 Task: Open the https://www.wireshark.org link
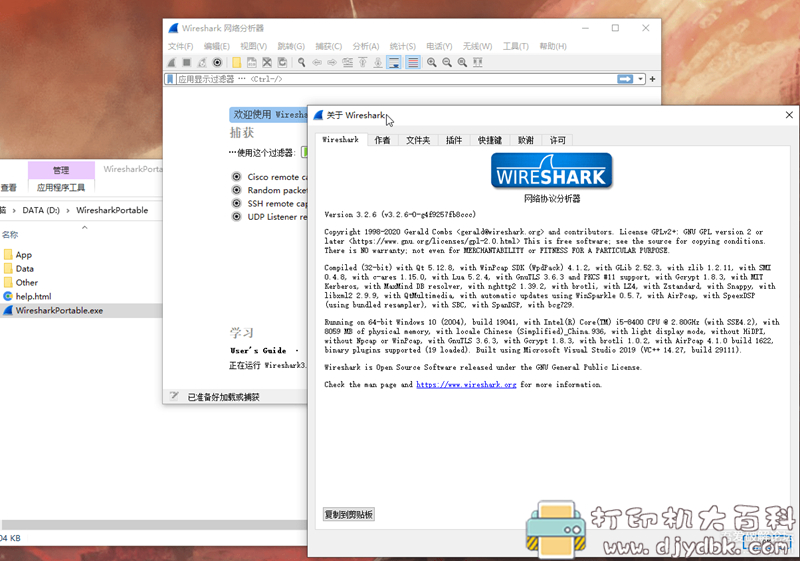tap(466, 385)
